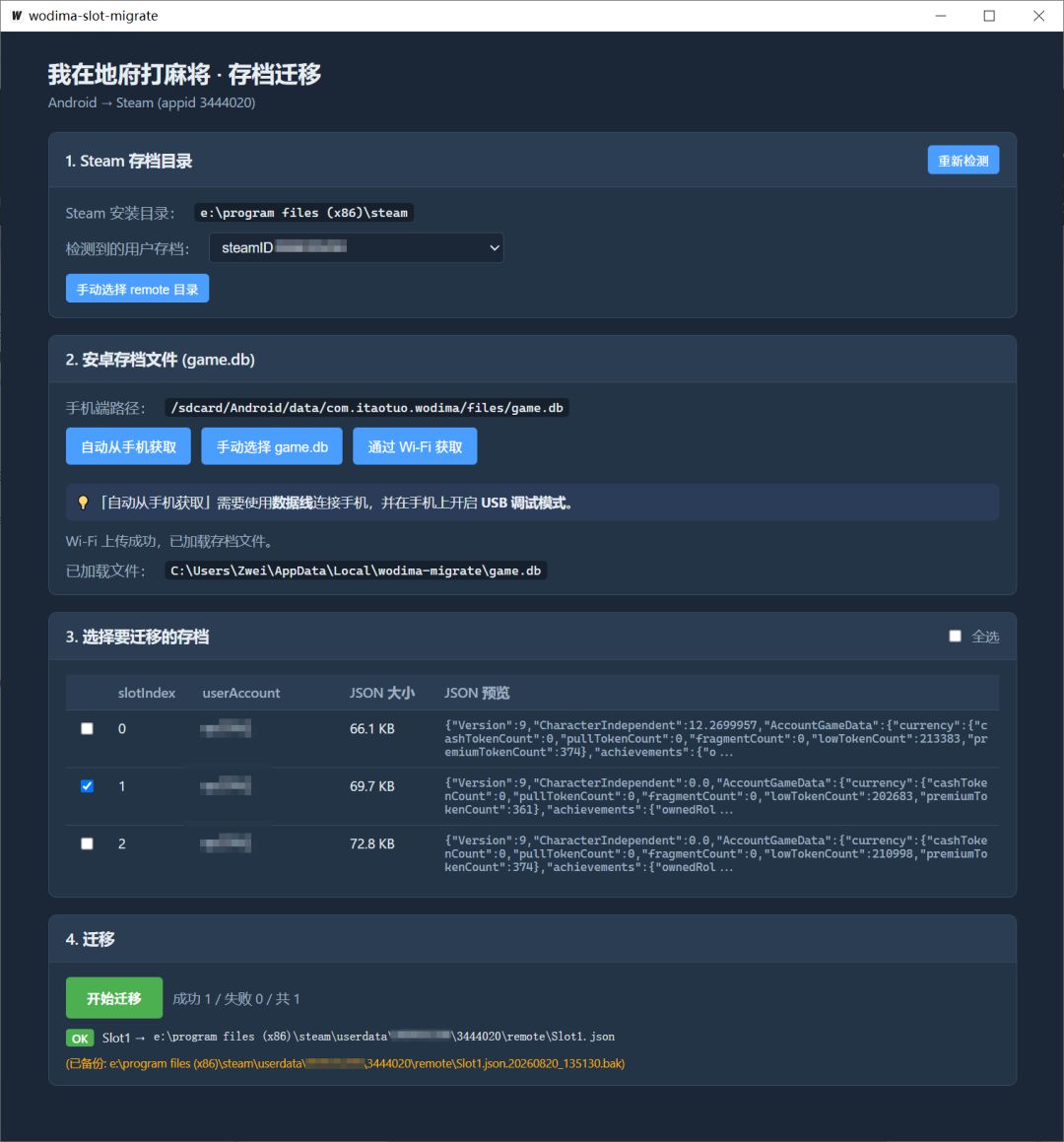
Task: Click the wodima app icon in title bar
Action: point(16,16)
